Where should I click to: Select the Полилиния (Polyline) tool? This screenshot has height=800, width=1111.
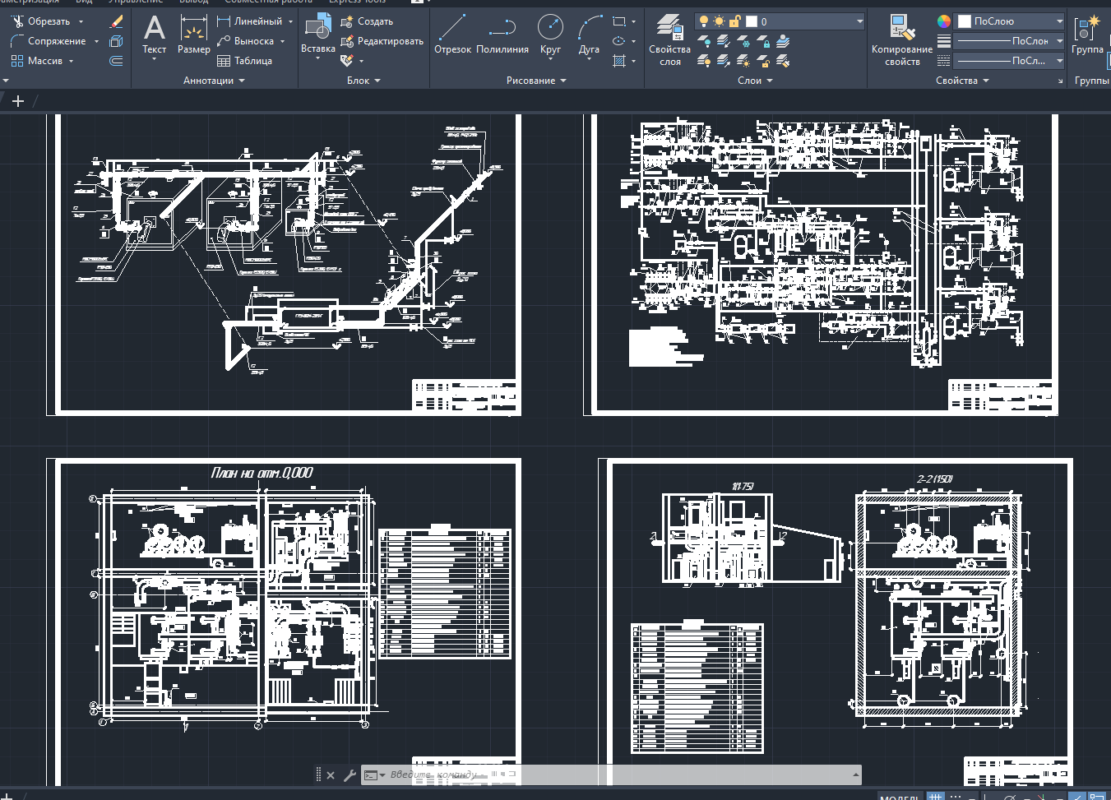click(502, 35)
